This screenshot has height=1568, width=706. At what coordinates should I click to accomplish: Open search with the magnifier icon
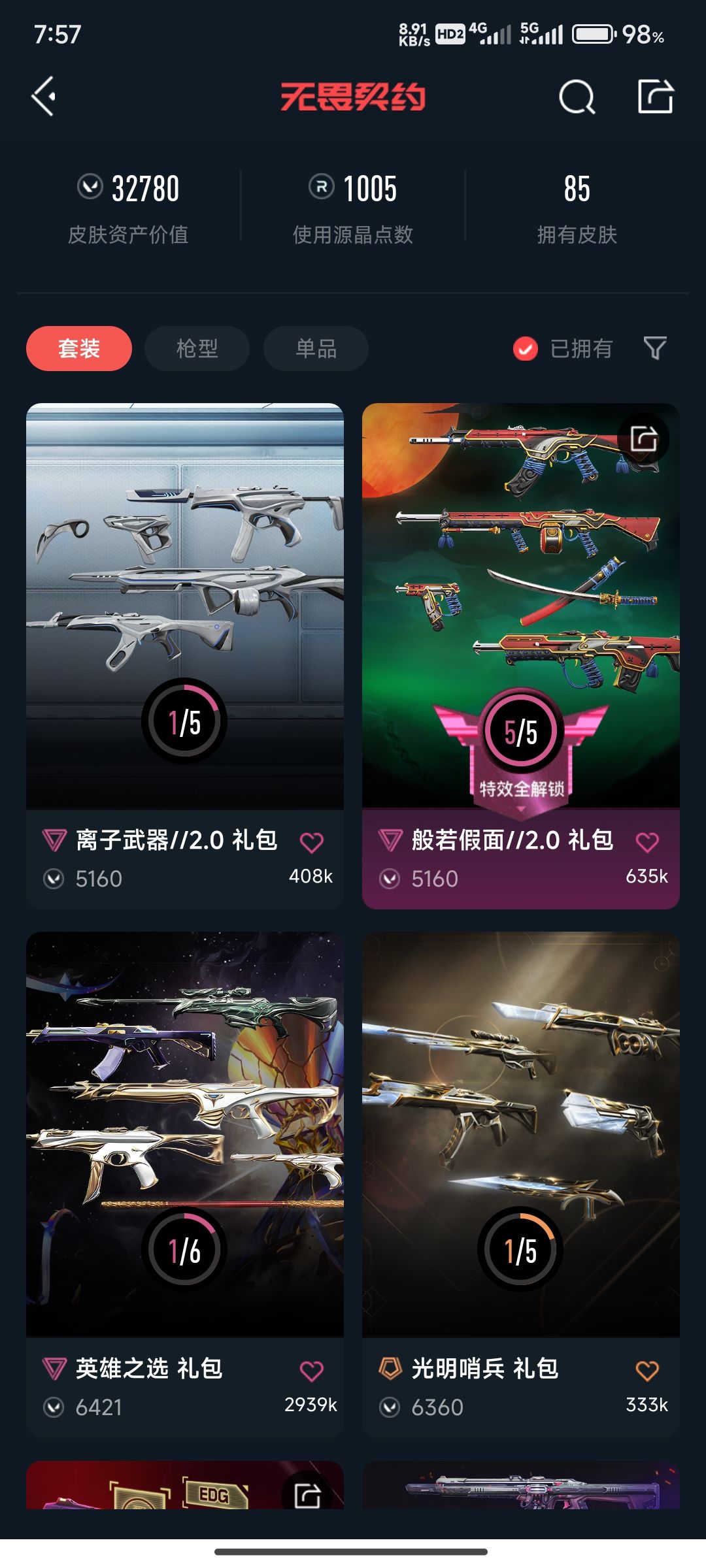click(577, 97)
